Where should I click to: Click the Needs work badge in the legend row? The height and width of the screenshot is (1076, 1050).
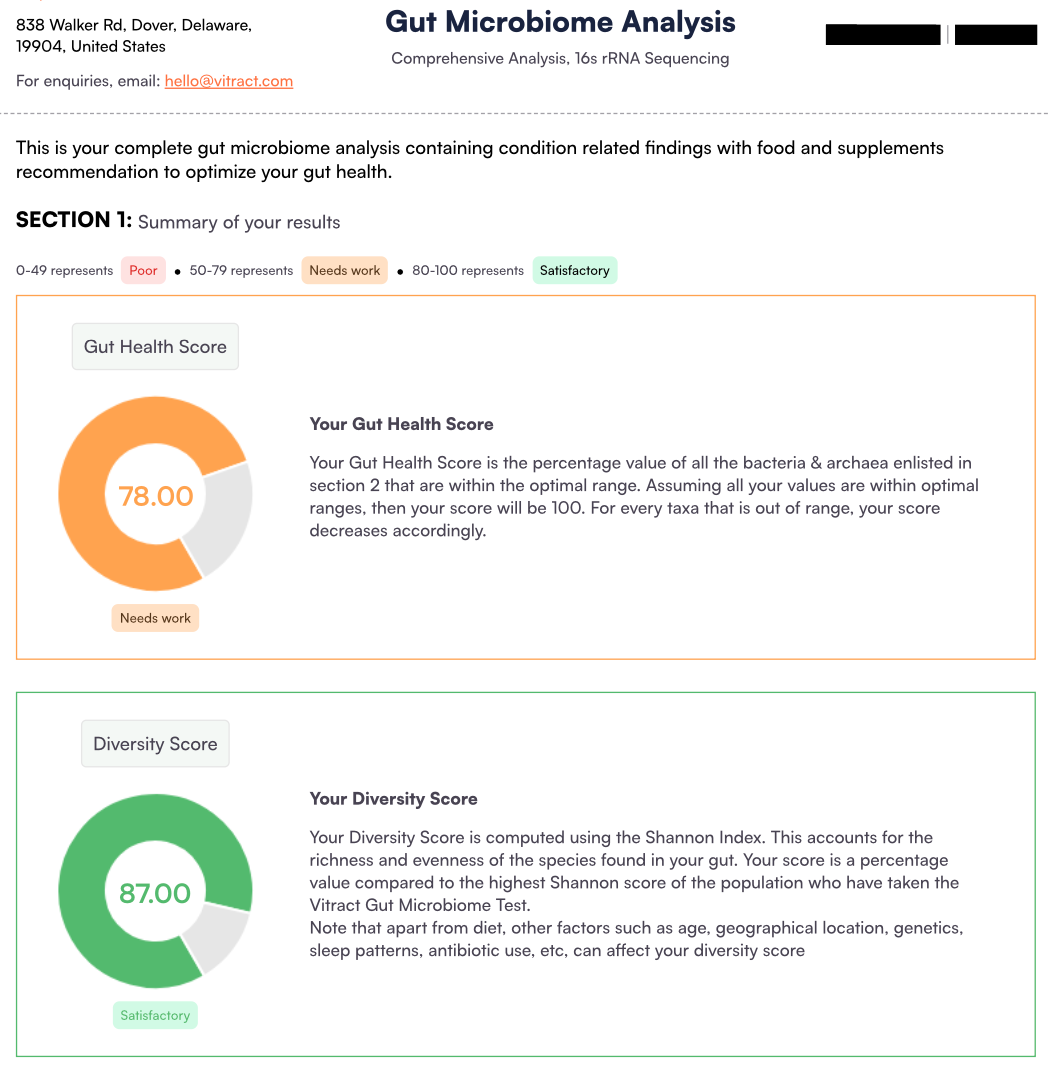point(344,270)
